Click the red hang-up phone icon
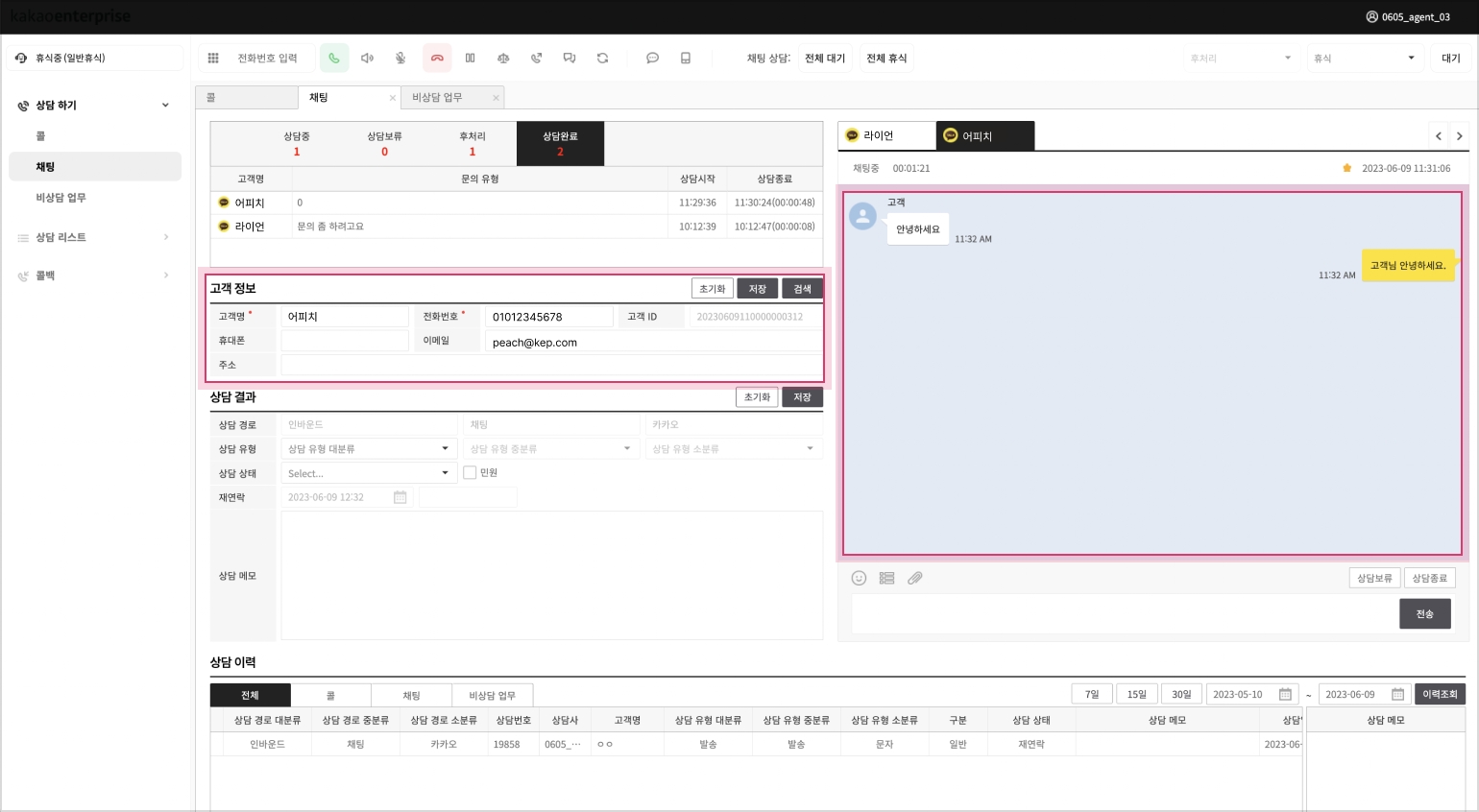The height and width of the screenshot is (812, 1479). click(437, 59)
